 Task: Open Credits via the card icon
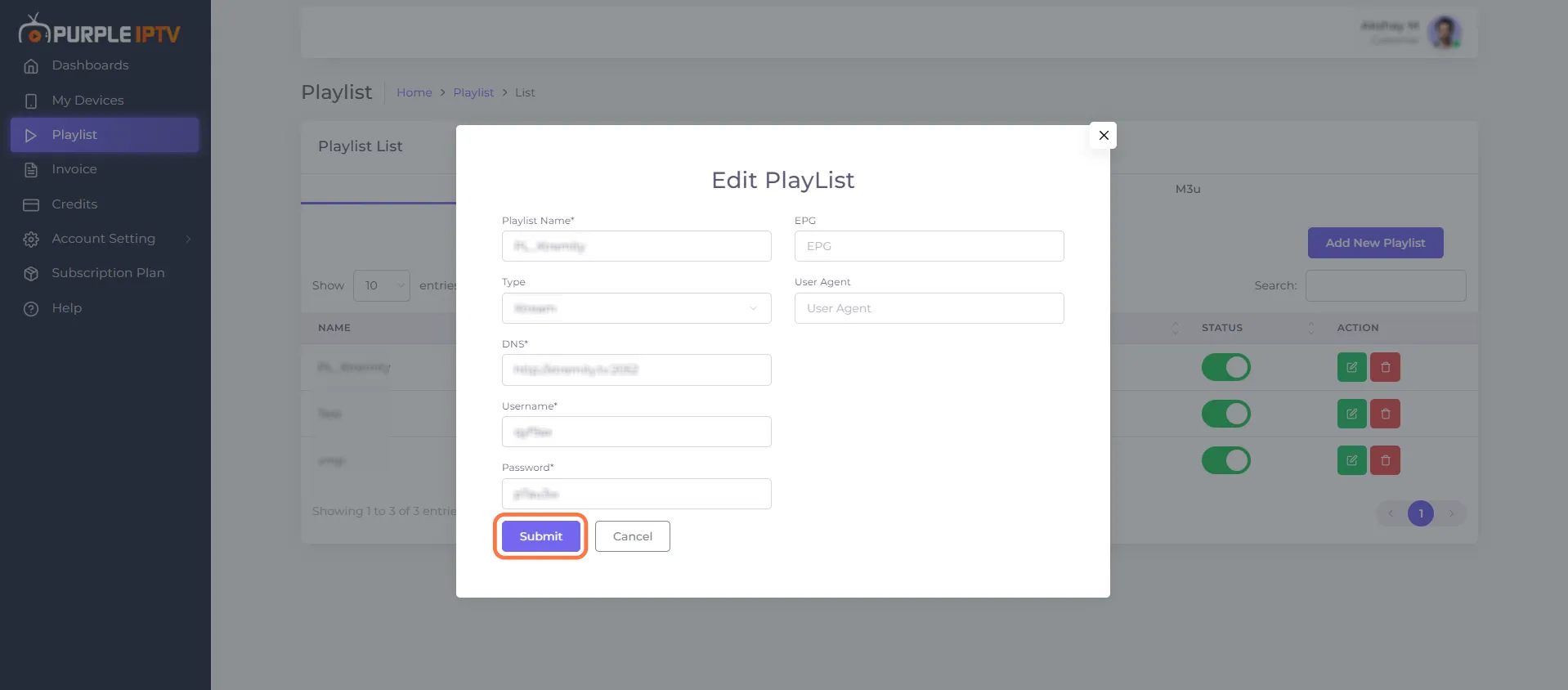[31, 205]
